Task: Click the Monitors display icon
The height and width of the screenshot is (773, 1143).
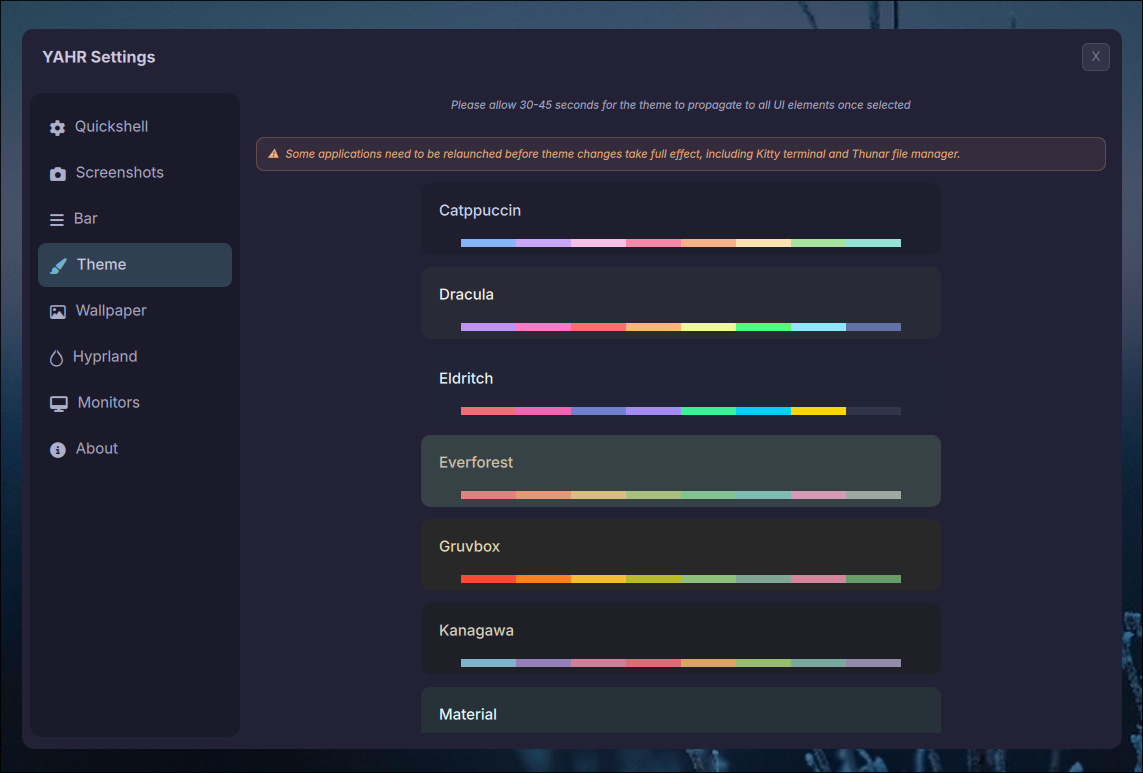Action: click(58, 403)
